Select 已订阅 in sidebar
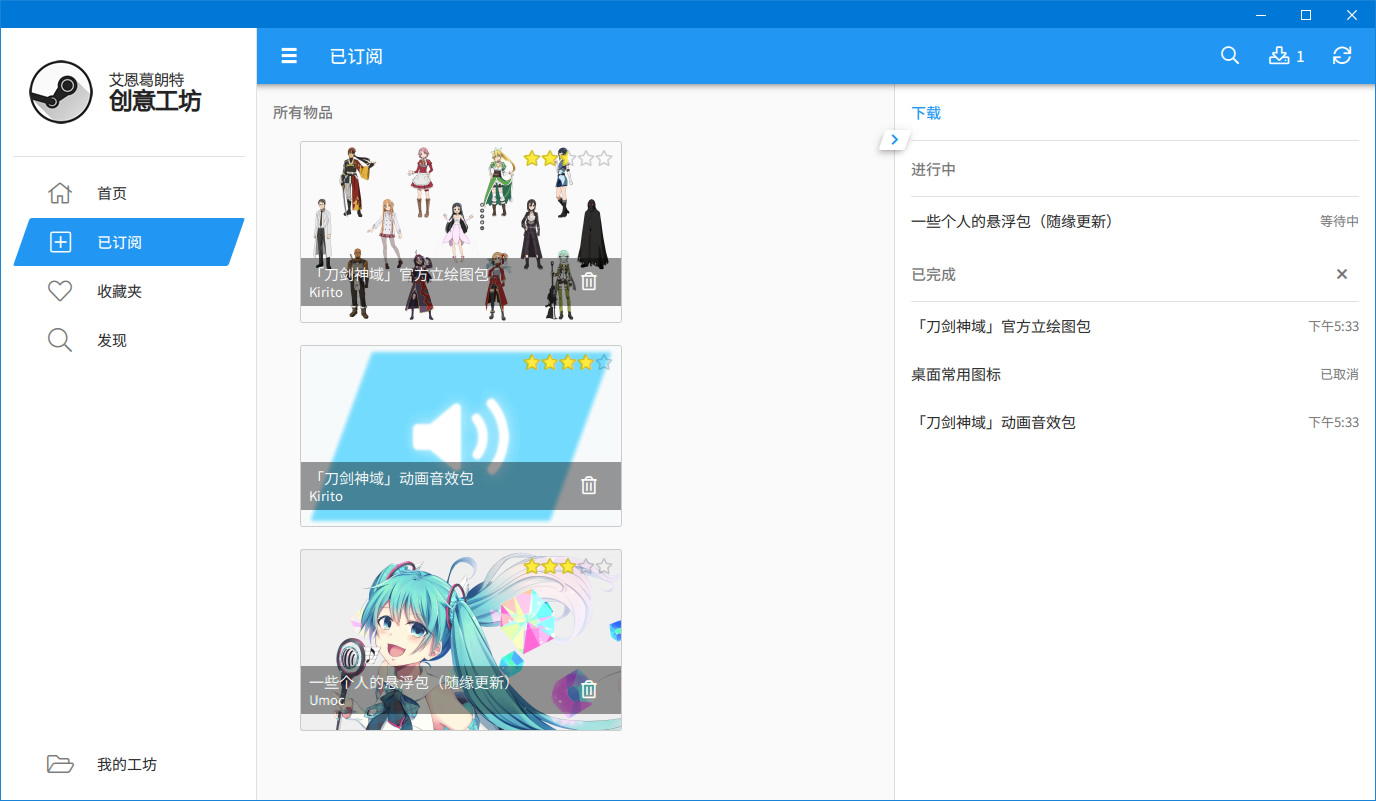This screenshot has height=801, width=1376. (x=129, y=242)
